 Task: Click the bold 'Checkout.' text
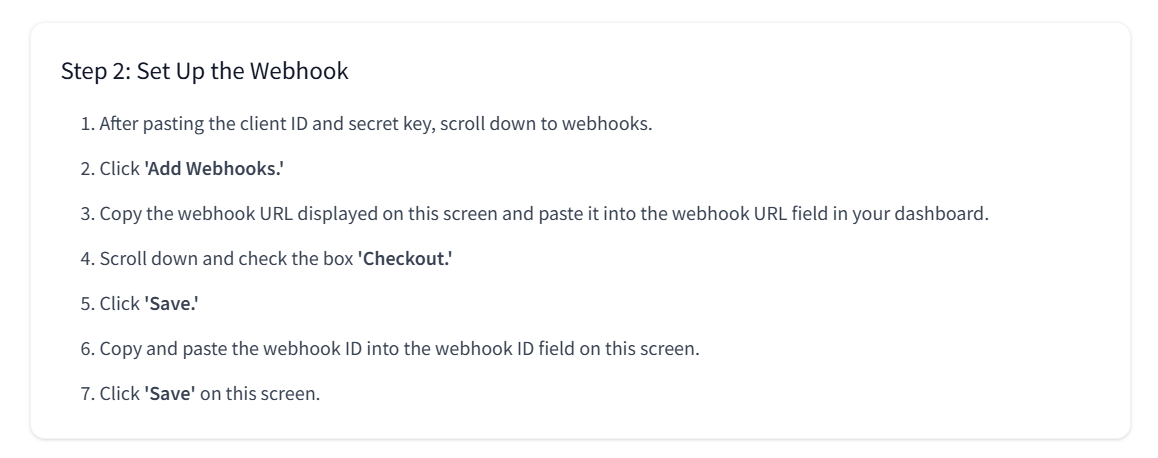[405, 259]
